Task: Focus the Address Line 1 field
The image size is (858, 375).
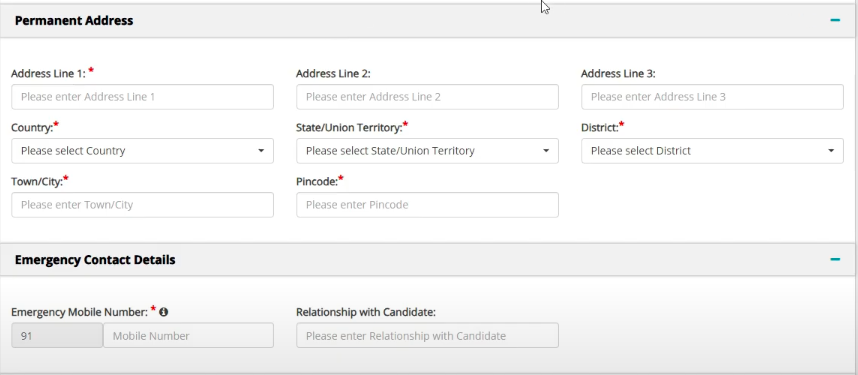Action: pyautogui.click(x=142, y=97)
